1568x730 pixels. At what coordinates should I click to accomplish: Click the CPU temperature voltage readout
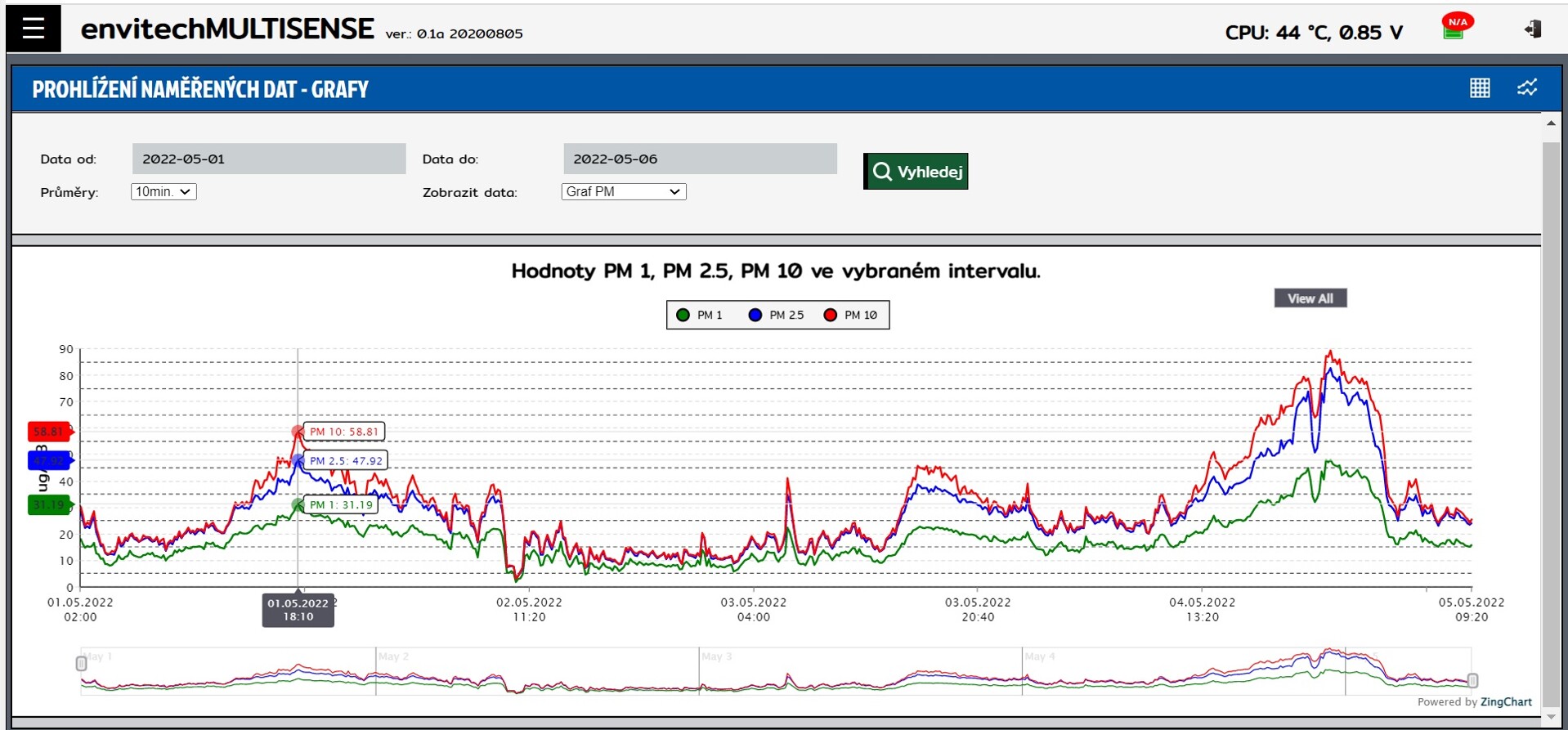pyautogui.click(x=1314, y=33)
